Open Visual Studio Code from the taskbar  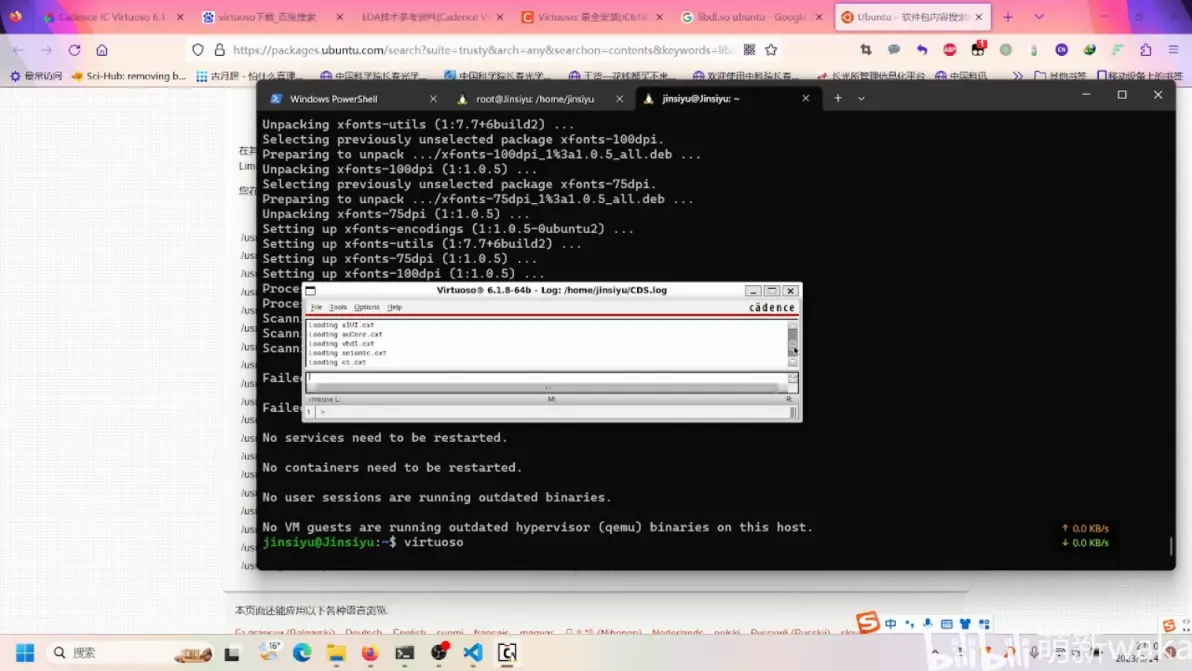pos(473,653)
